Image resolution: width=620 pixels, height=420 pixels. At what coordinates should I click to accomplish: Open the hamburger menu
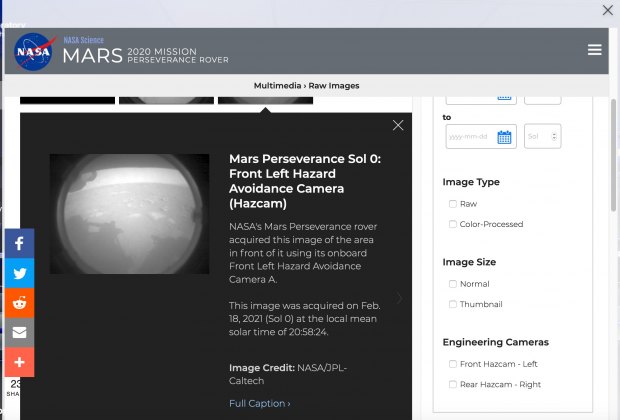pyautogui.click(x=594, y=50)
